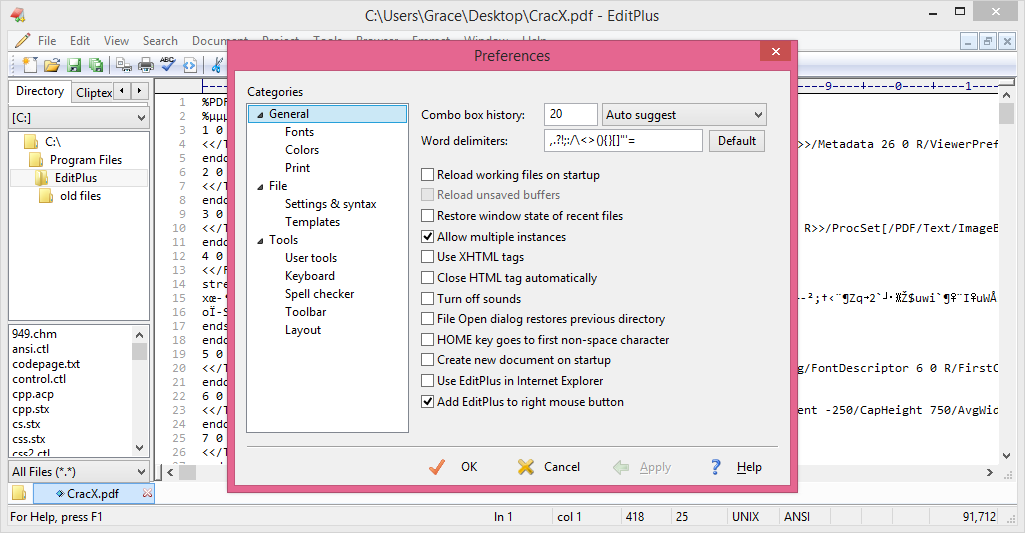Select Keyboard under Tools category

(310, 276)
